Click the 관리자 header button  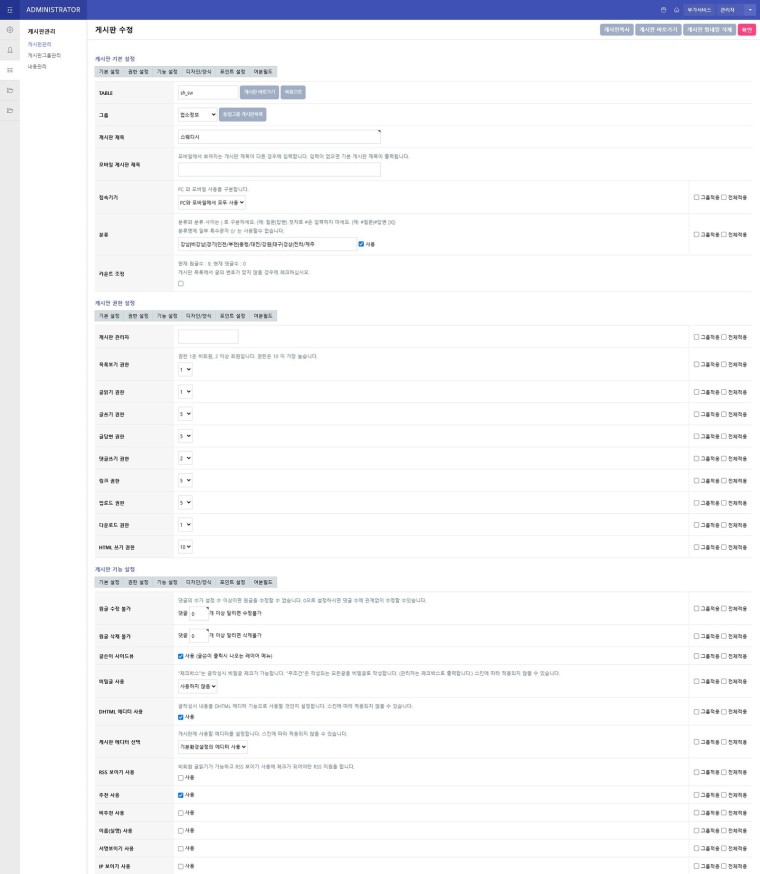pos(727,10)
